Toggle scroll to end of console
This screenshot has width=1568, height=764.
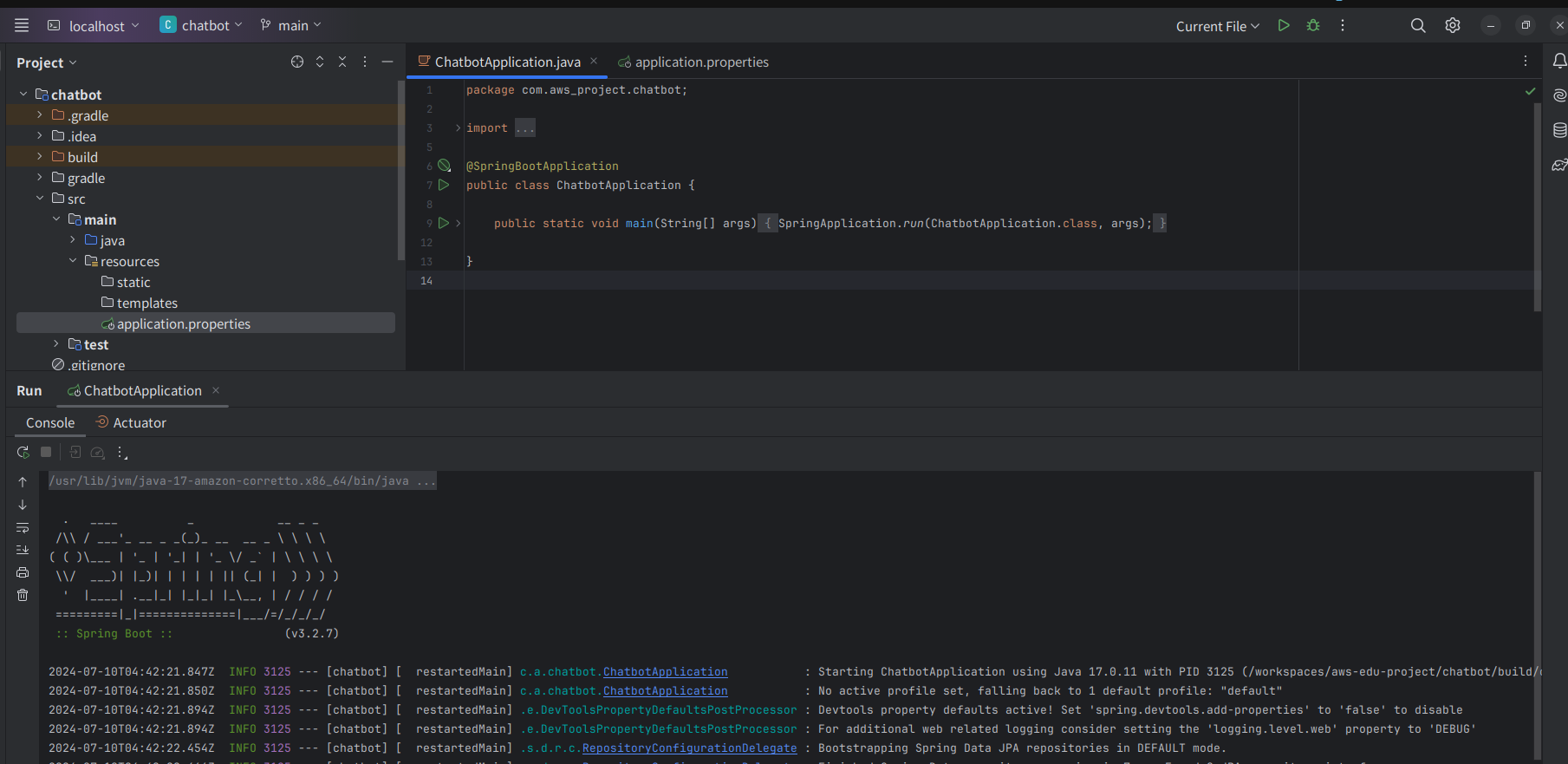coord(23,550)
